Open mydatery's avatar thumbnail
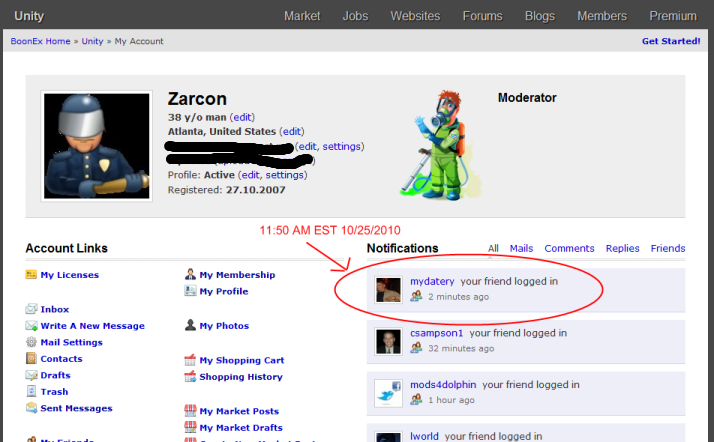The height and width of the screenshot is (442, 714). 388,290
